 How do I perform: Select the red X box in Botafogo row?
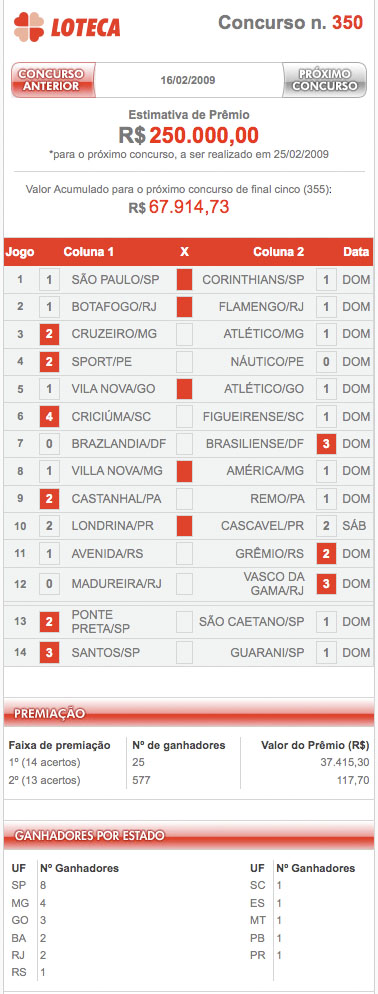pos(184,307)
